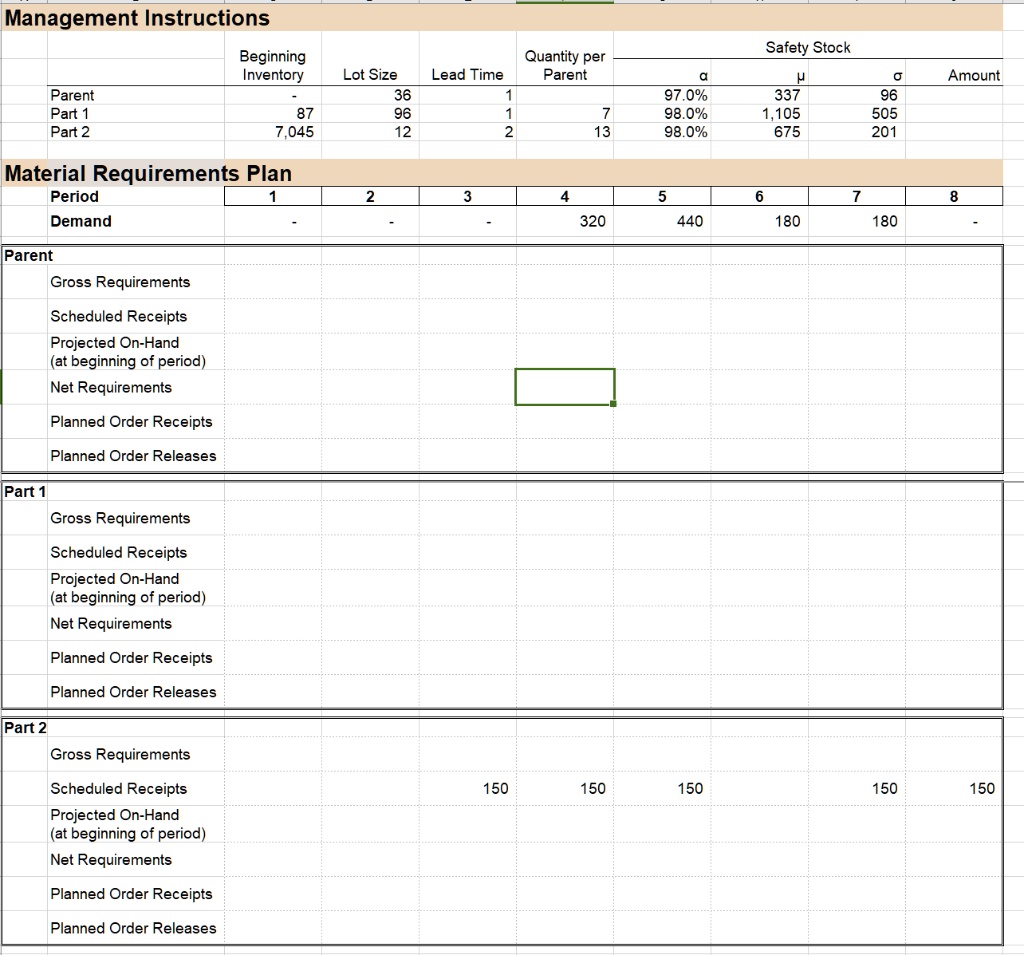Click the period 5 demand value 440
This screenshot has width=1024, height=955.
(x=690, y=221)
